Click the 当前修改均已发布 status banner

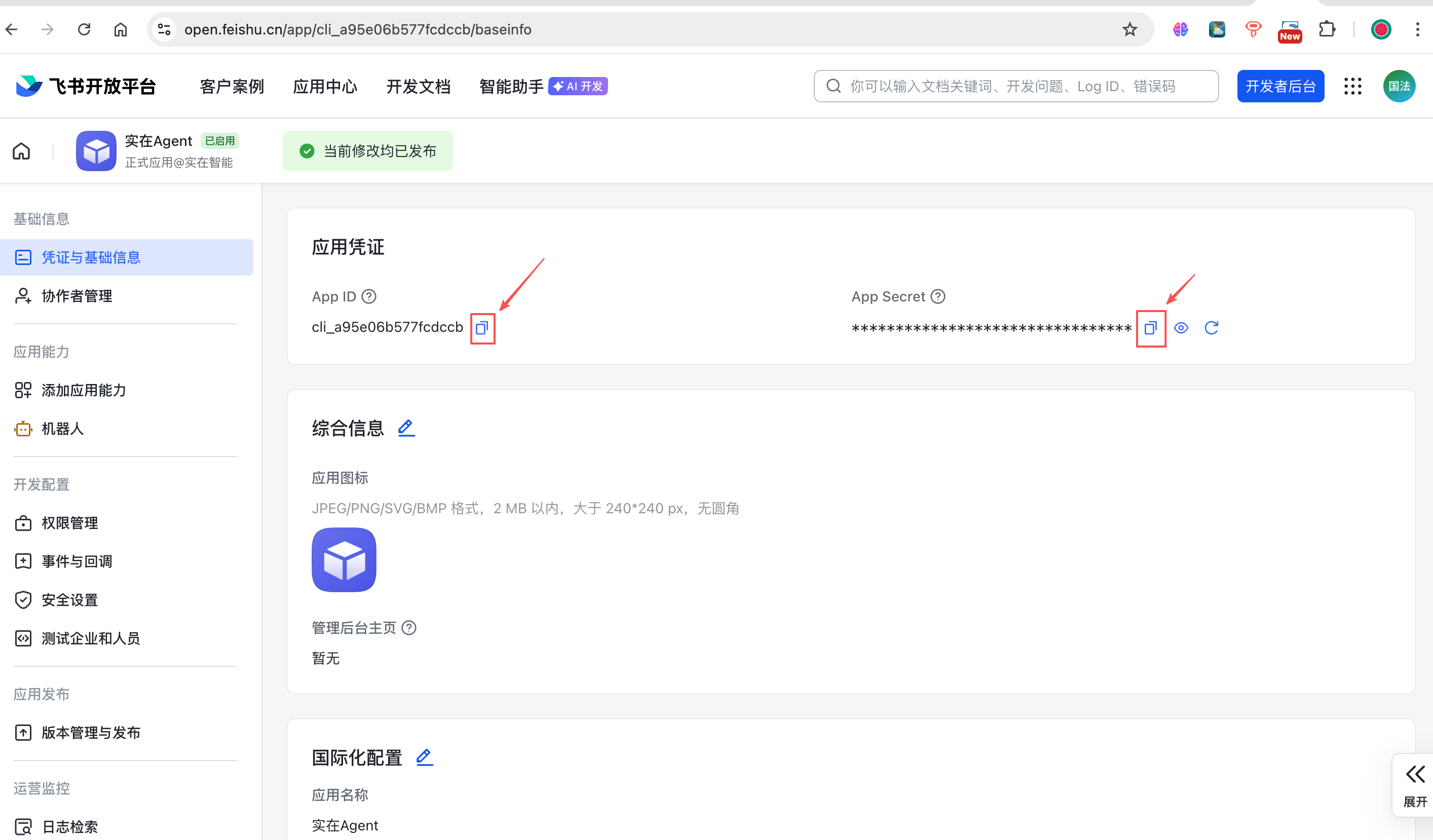[368, 150]
